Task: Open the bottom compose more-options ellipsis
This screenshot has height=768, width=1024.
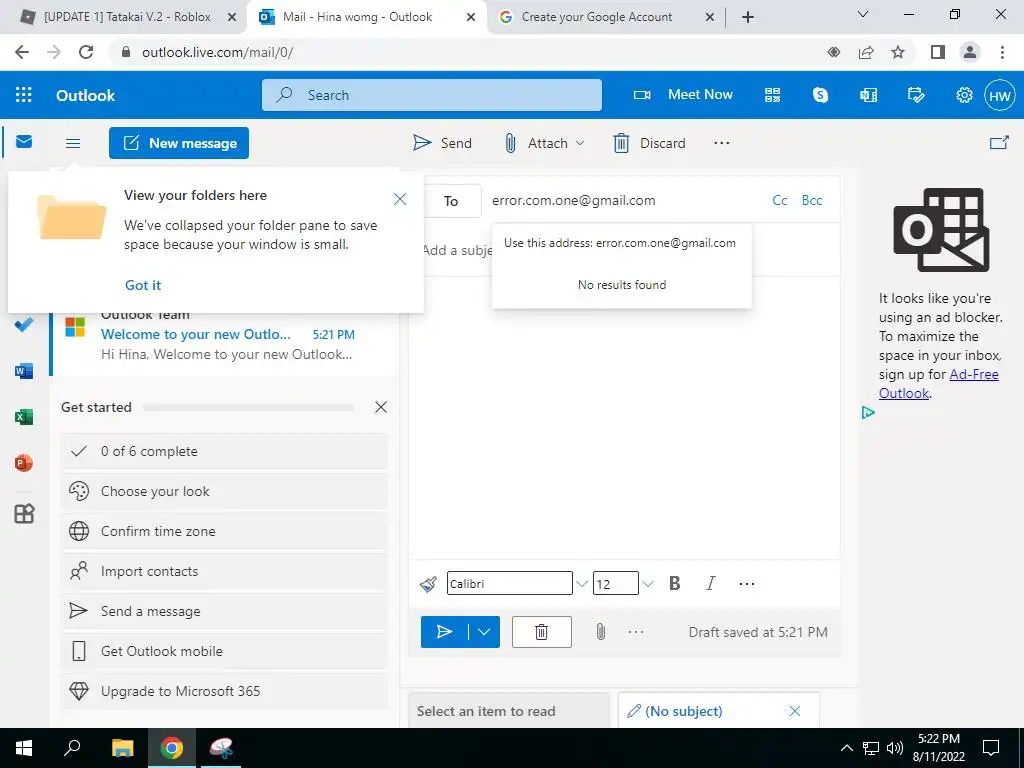Action: [635, 632]
